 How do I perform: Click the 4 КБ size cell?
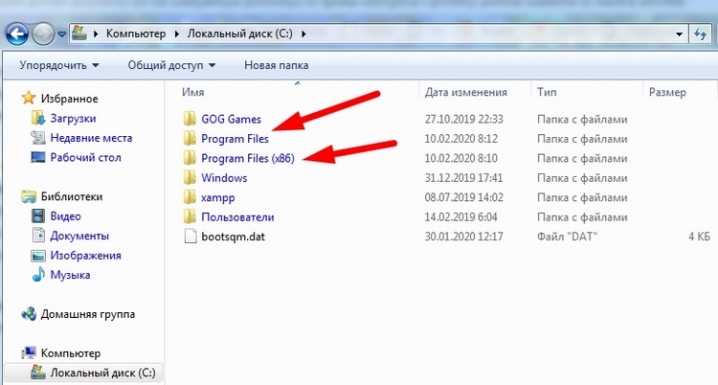tap(699, 237)
